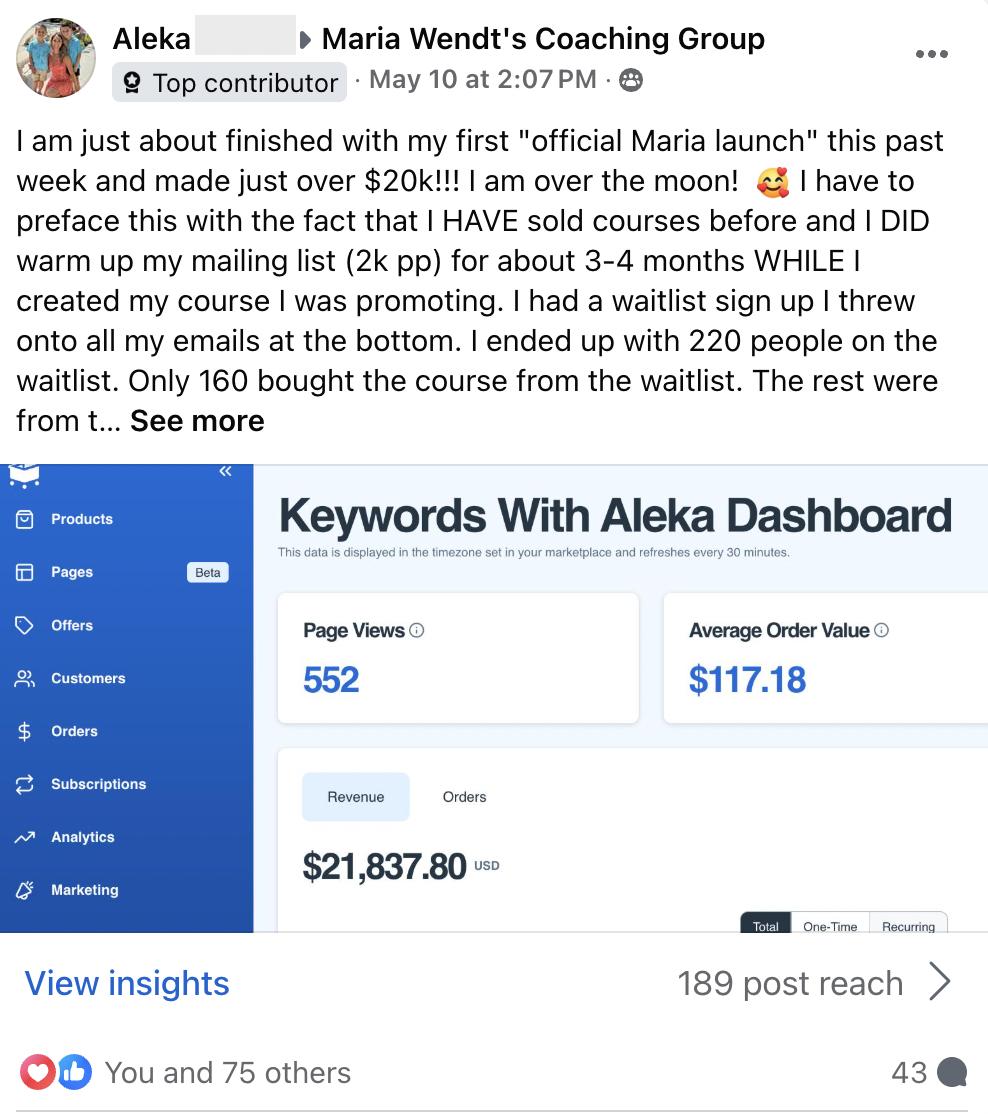988x1114 pixels.
Task: Switch to the Orders tab
Action: coord(464,797)
